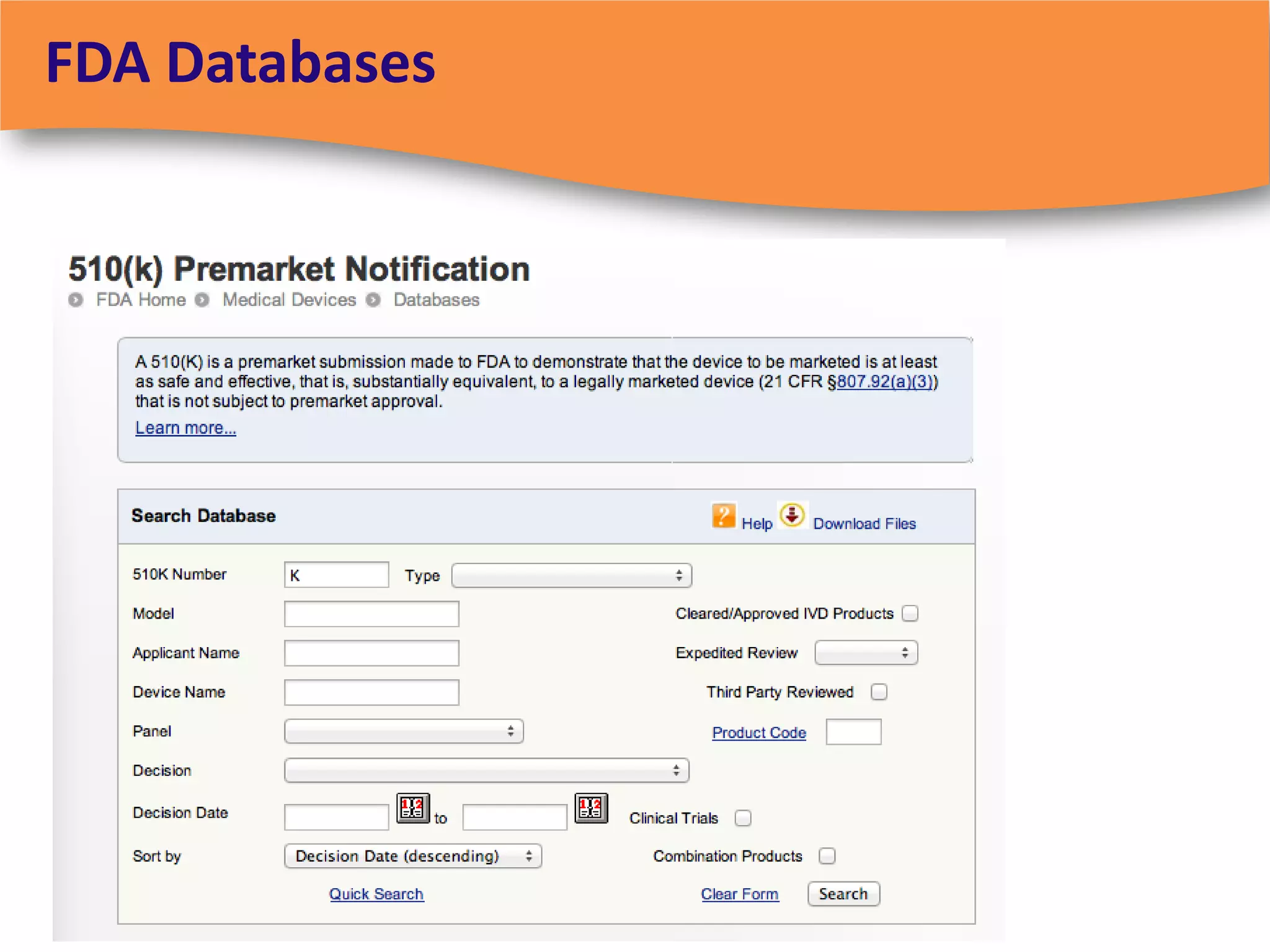This screenshot has height=952, width=1270.
Task: Open the end Decision Date calendar icon
Action: click(x=591, y=808)
